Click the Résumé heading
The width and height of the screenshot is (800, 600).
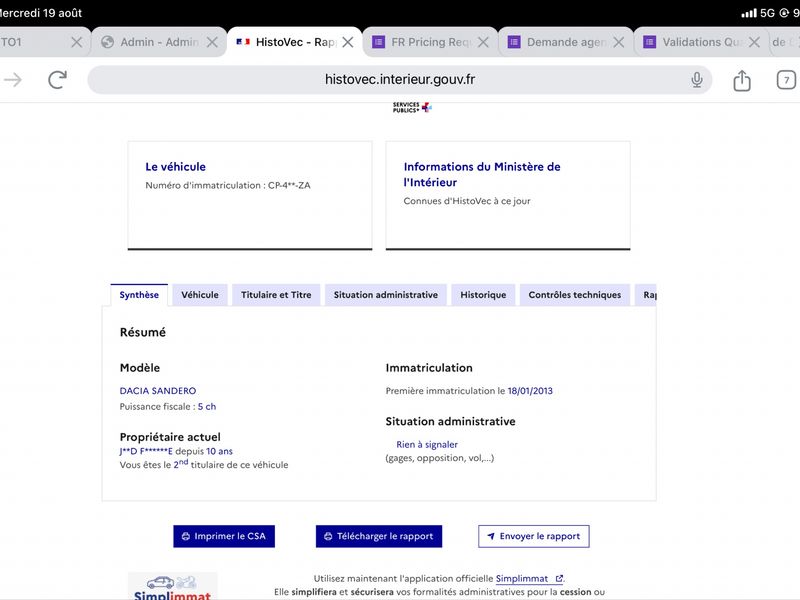(x=143, y=332)
